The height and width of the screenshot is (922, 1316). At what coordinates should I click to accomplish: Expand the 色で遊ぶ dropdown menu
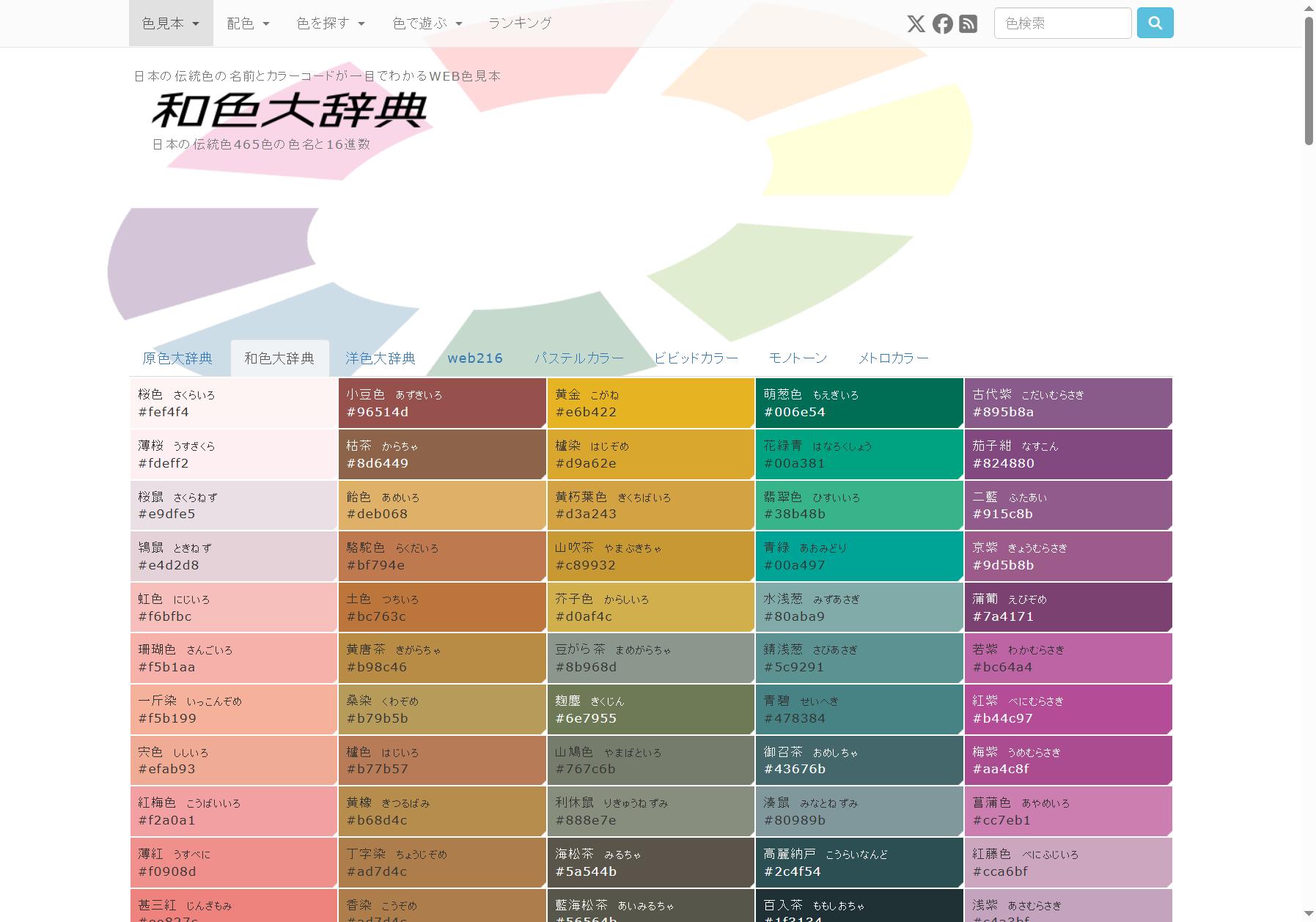click(427, 23)
